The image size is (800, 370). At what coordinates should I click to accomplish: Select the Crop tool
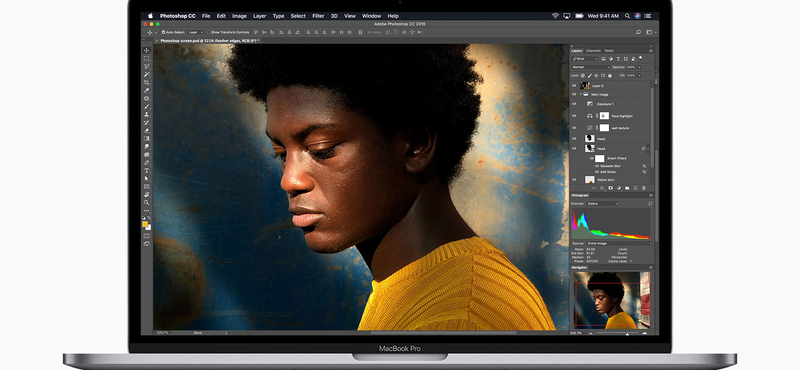click(x=147, y=82)
